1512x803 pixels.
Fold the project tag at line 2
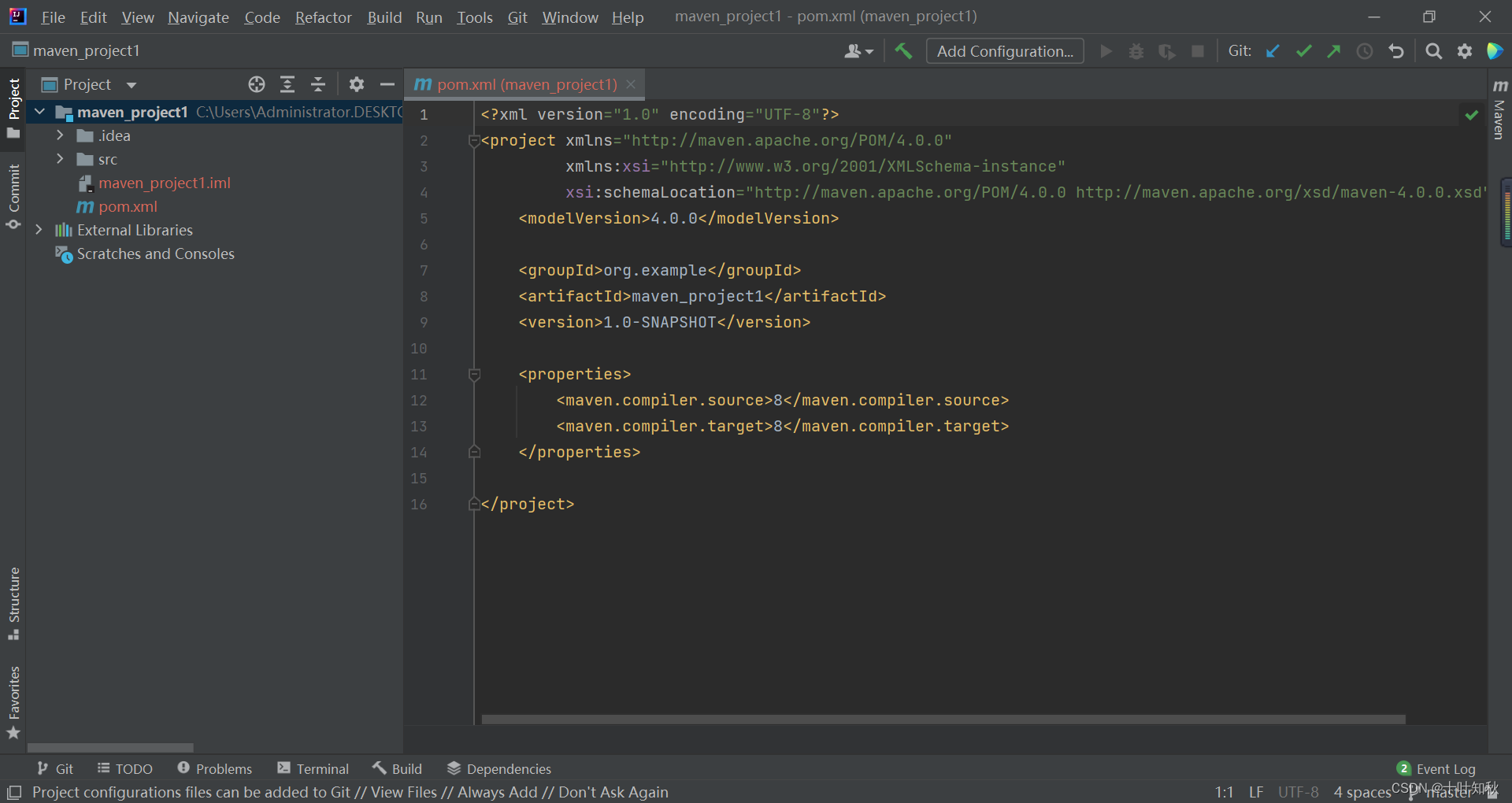coord(474,141)
